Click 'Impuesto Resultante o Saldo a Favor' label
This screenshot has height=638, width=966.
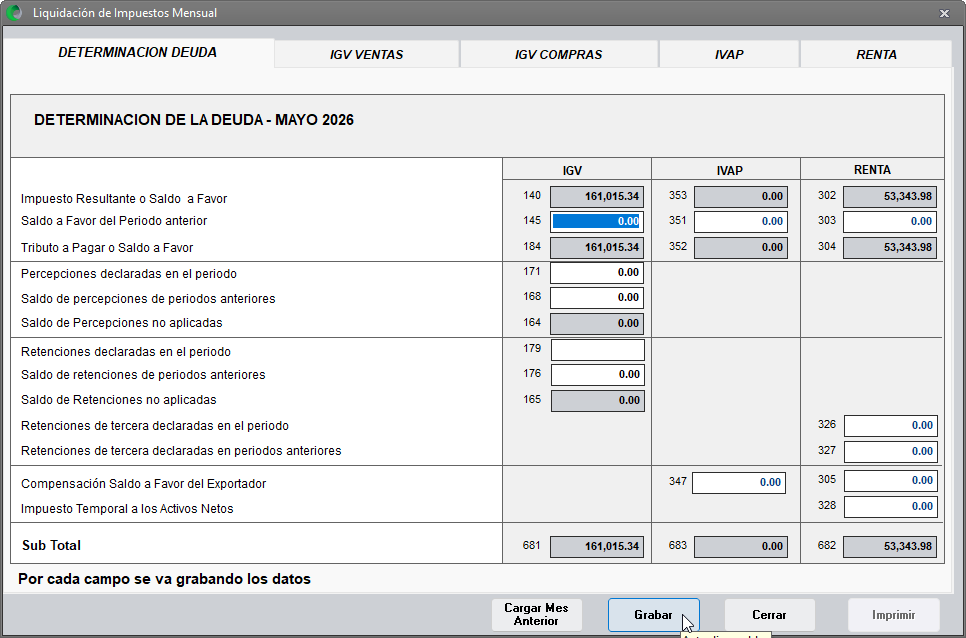click(x=124, y=199)
